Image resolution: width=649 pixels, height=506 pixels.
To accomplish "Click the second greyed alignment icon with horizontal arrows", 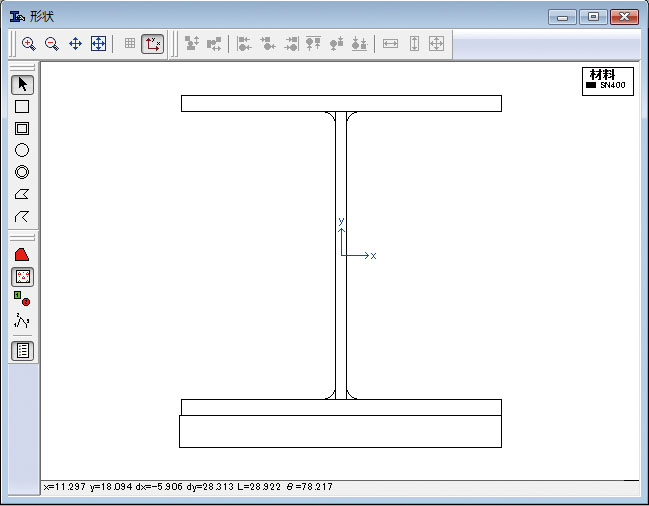I will tap(214, 43).
